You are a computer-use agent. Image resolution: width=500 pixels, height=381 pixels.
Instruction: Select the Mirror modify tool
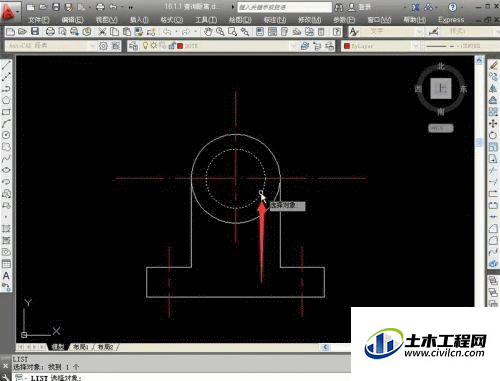click(x=493, y=89)
